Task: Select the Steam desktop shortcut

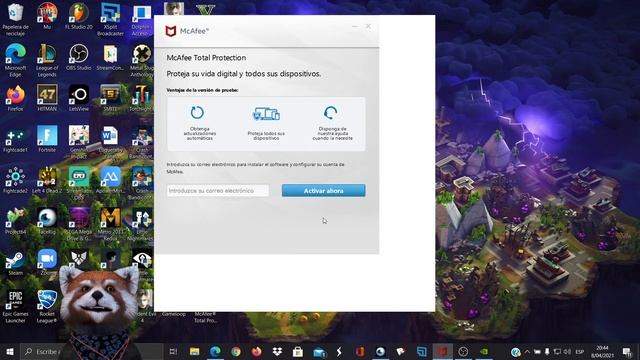Action: (x=16, y=262)
